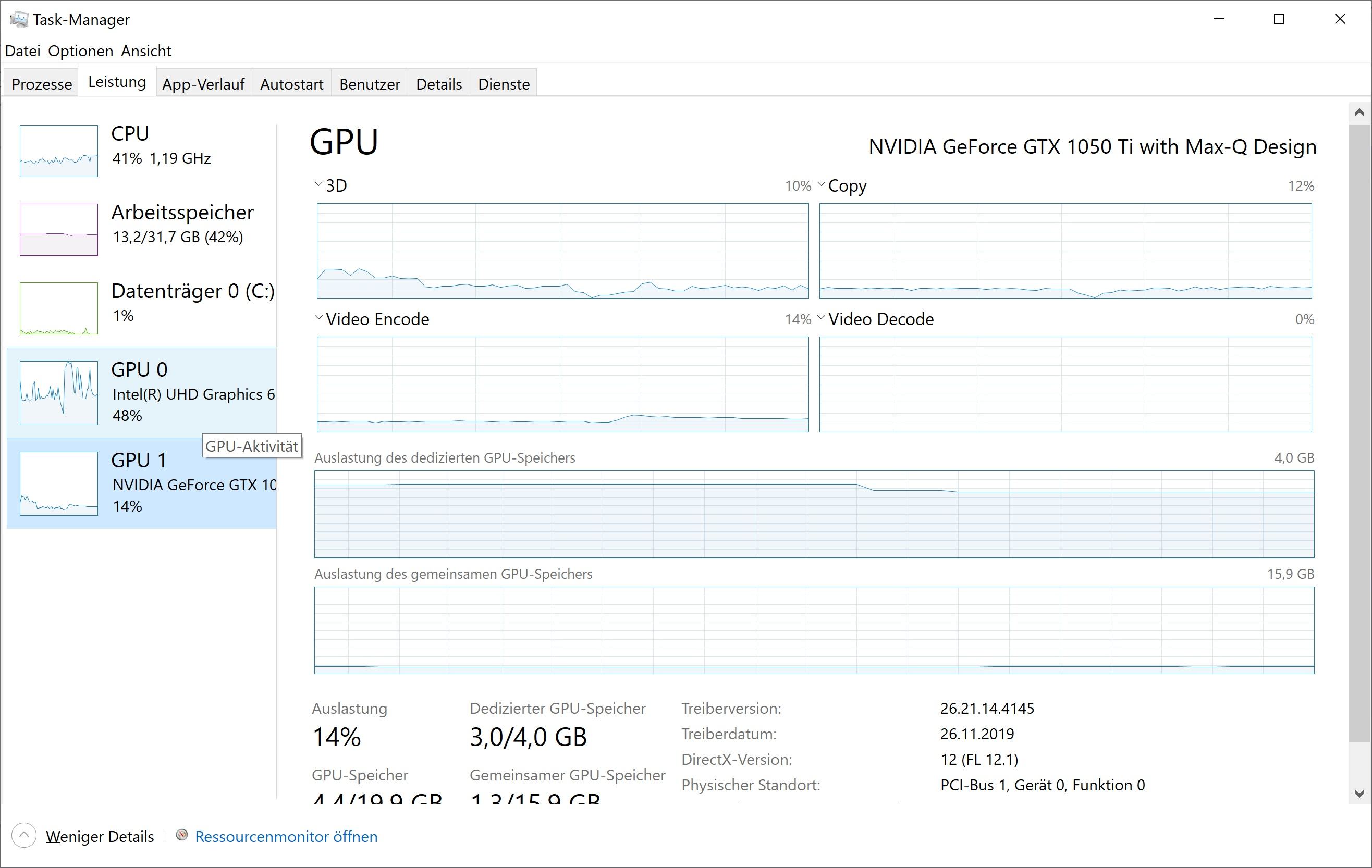Click the 4,0 GB dedicated memory maximum label
This screenshot has height=868, width=1372.
click(1294, 457)
